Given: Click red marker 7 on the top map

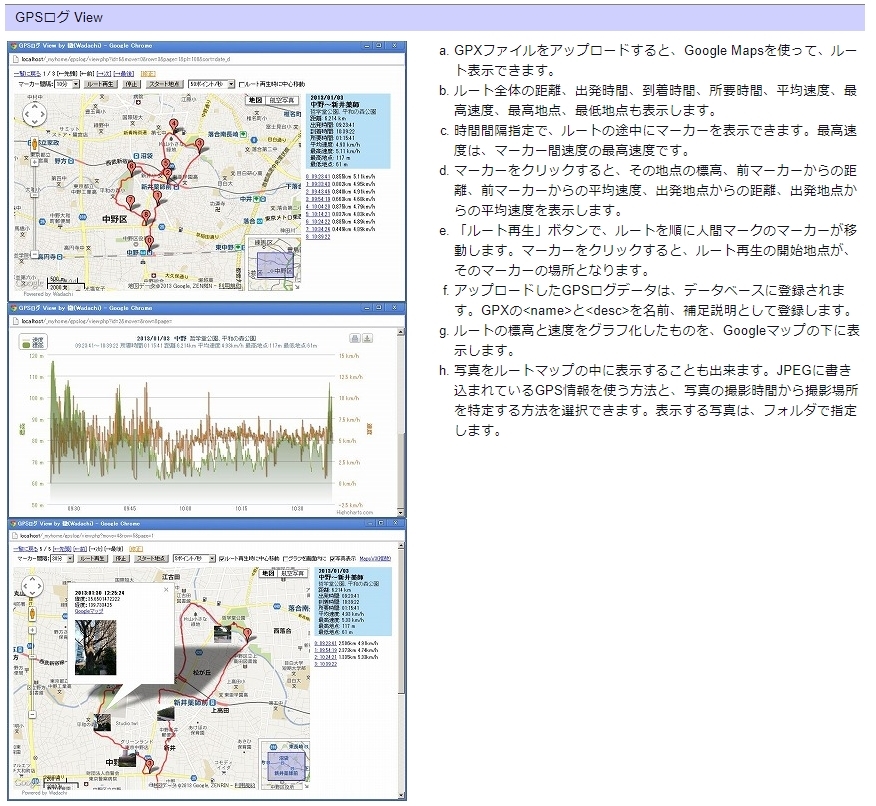Looking at the screenshot, I should coord(131,202).
